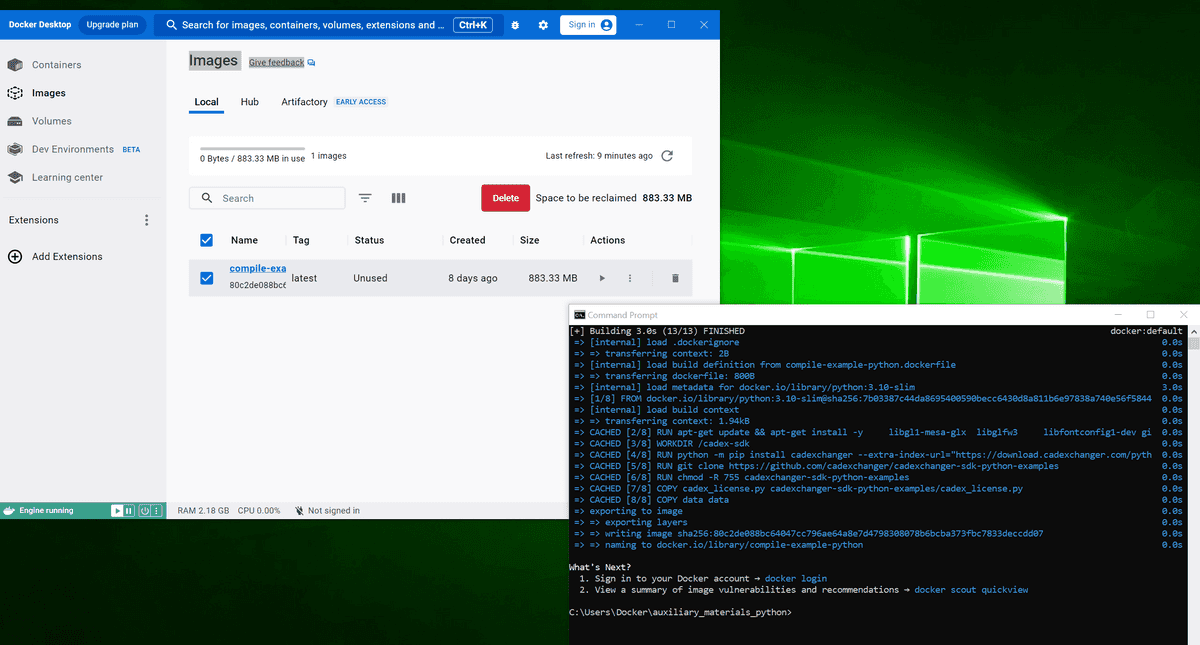Click the '1 images' count label
Screen dimensions: 1200x645
pyautogui.click(x=329, y=156)
